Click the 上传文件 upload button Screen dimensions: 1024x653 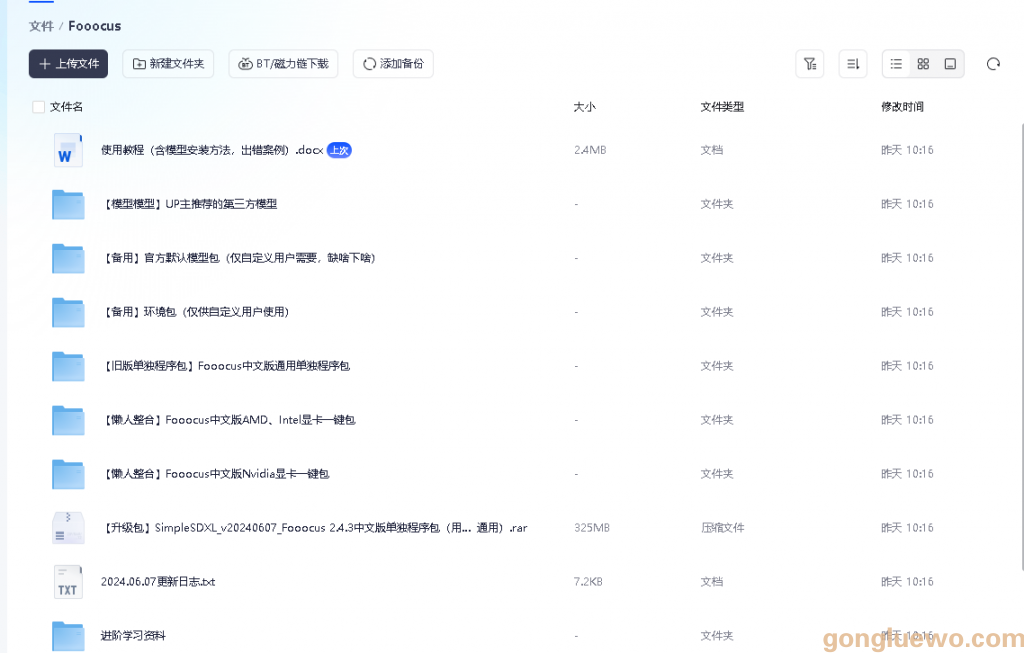pos(69,64)
